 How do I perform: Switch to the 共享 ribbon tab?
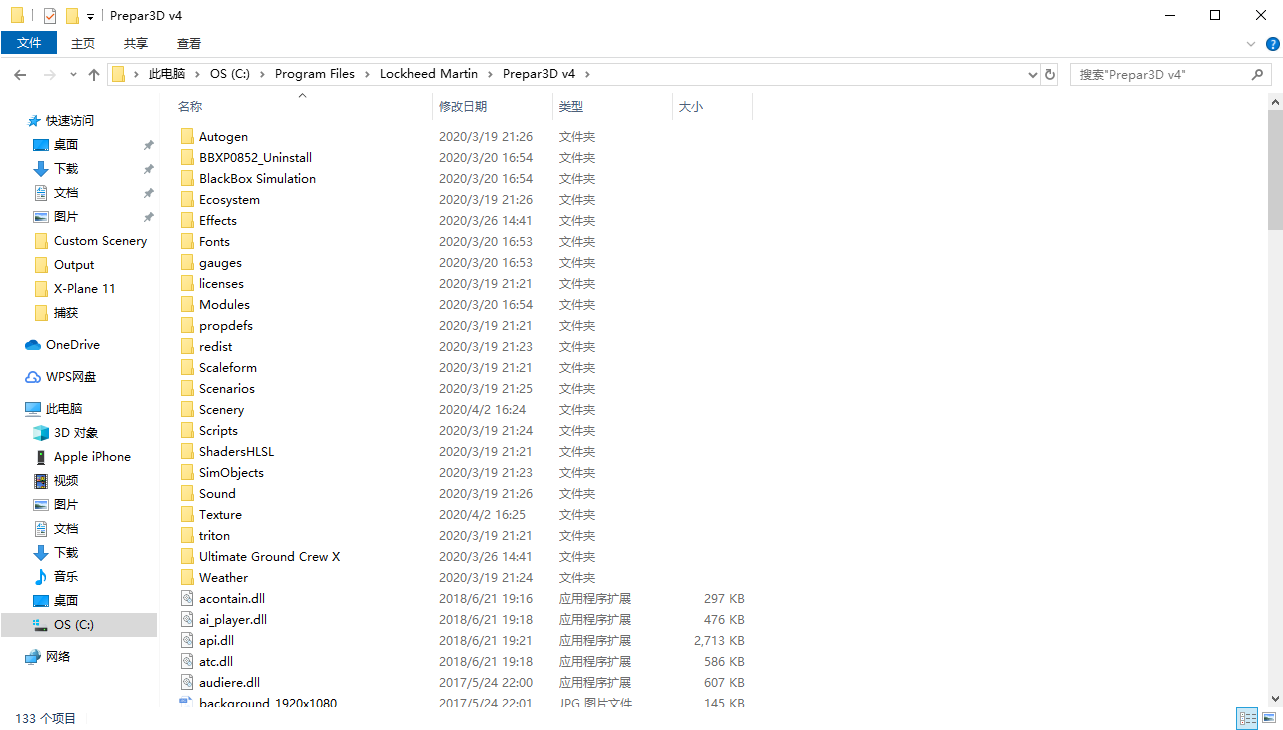[x=136, y=43]
